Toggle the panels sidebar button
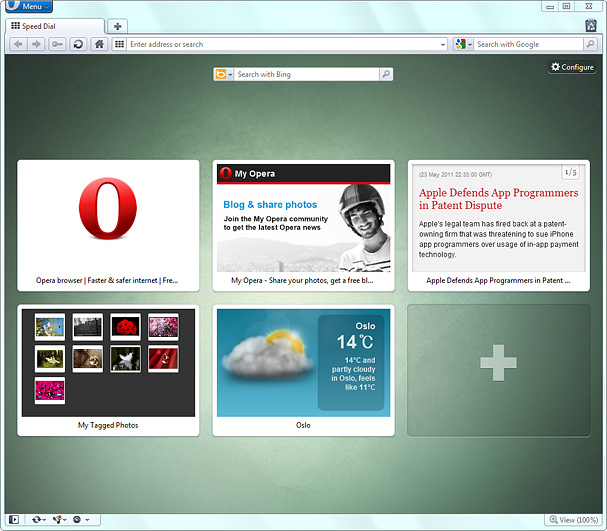The height and width of the screenshot is (531, 607). pos(14,520)
